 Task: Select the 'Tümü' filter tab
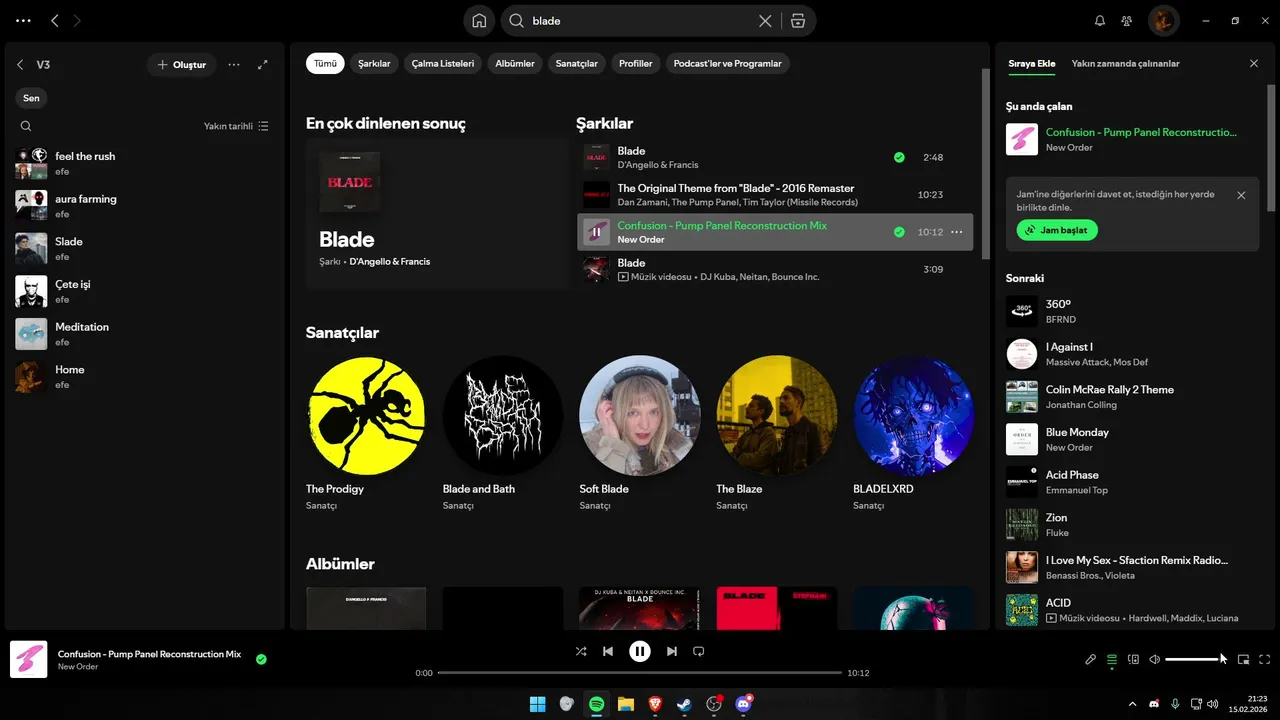click(x=325, y=63)
